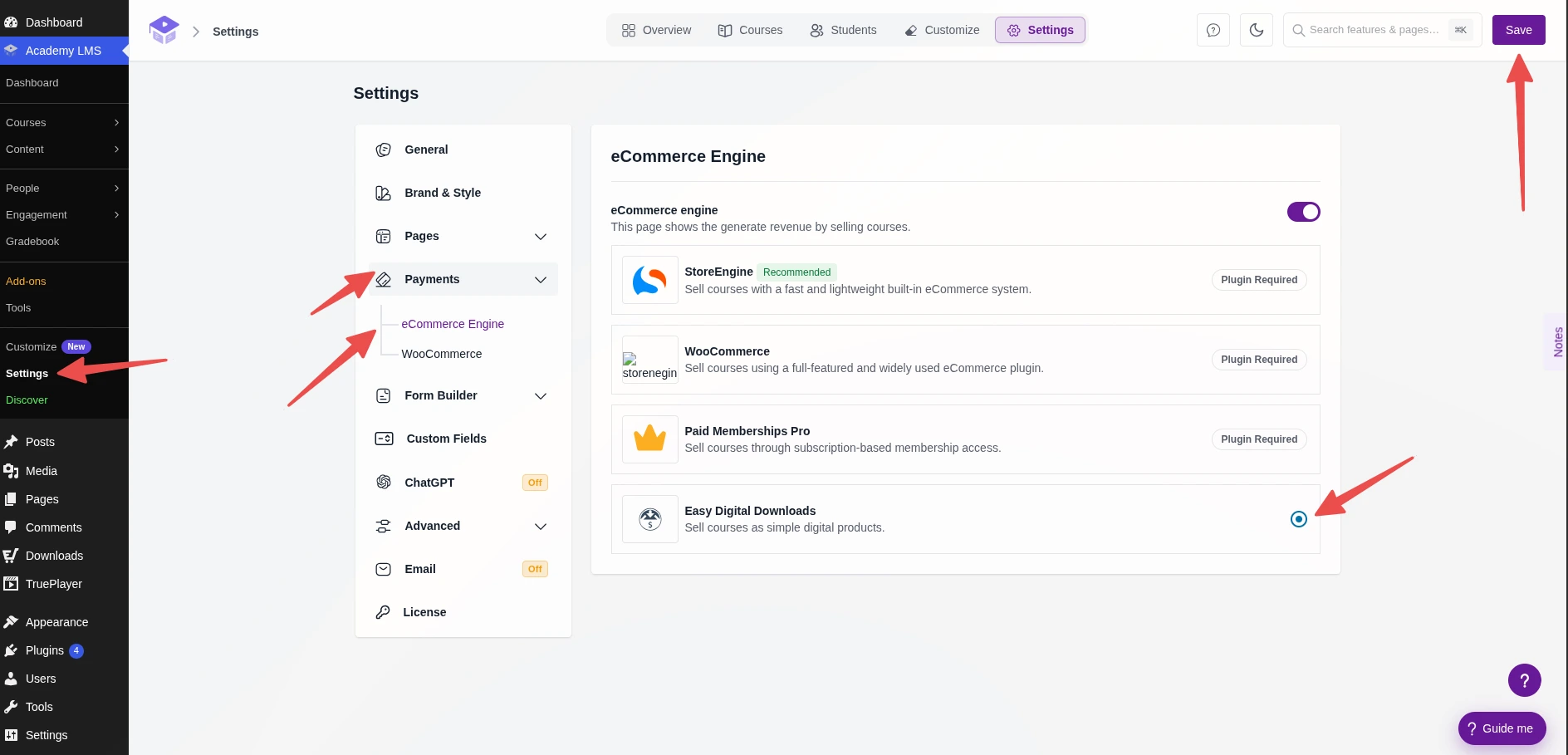Open Gradebook in the sidebar
This screenshot has height=755, width=1568.
pos(32,242)
